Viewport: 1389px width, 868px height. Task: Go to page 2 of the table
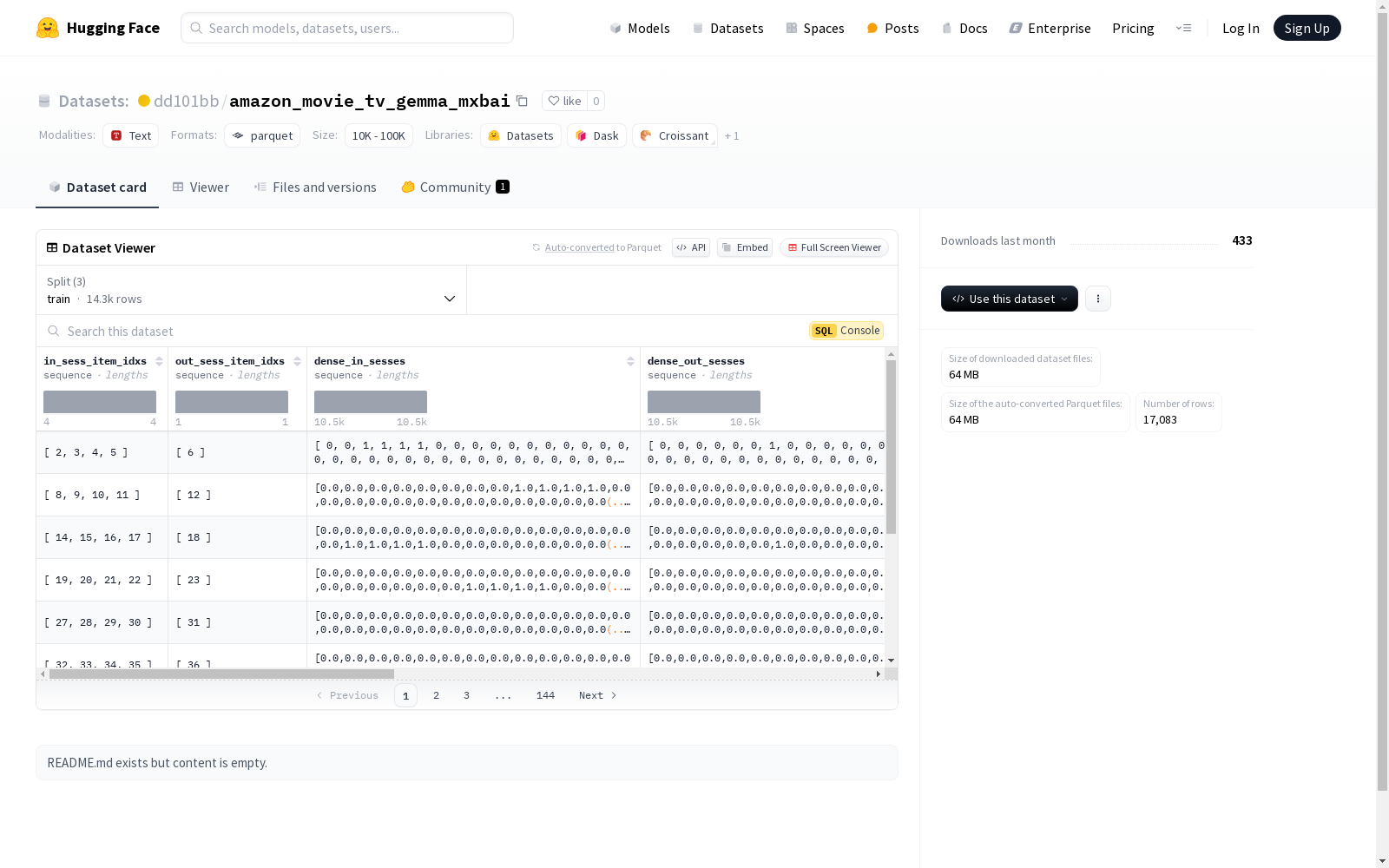click(436, 695)
